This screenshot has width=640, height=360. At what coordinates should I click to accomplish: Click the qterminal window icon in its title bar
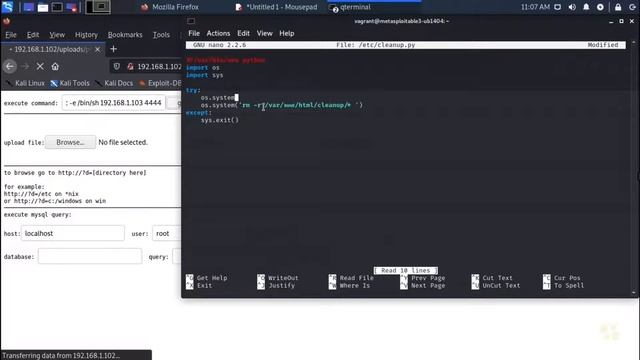[191, 21]
